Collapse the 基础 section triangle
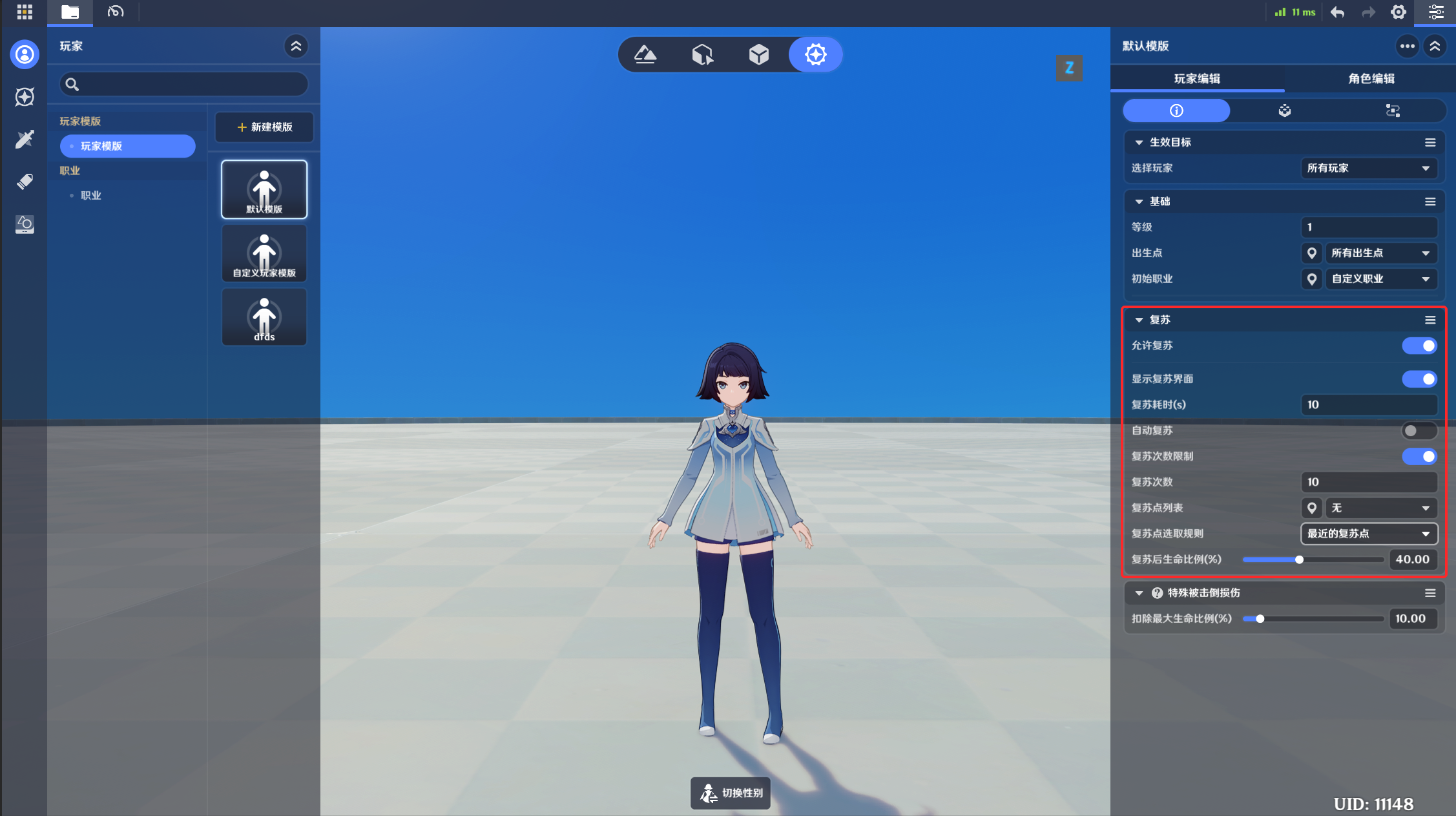This screenshot has width=1456, height=816. 1139,202
